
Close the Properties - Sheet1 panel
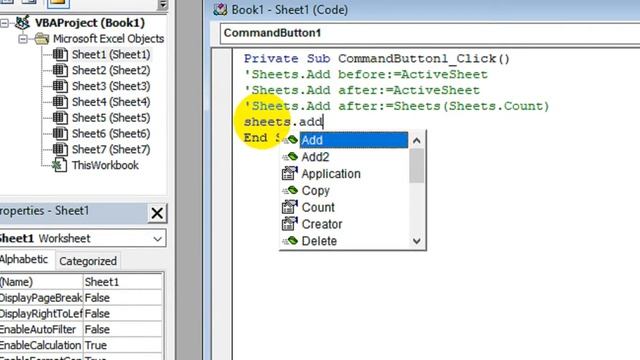[x=157, y=213]
